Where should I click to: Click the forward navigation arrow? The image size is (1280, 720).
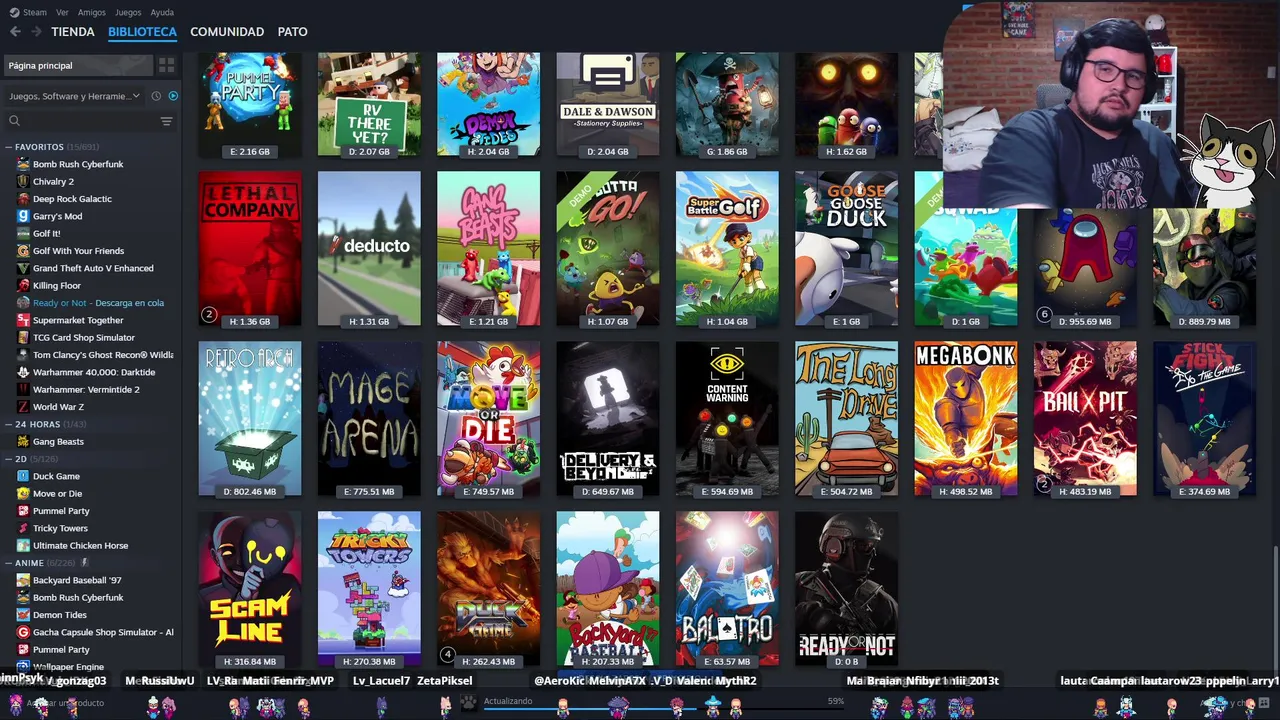(36, 32)
